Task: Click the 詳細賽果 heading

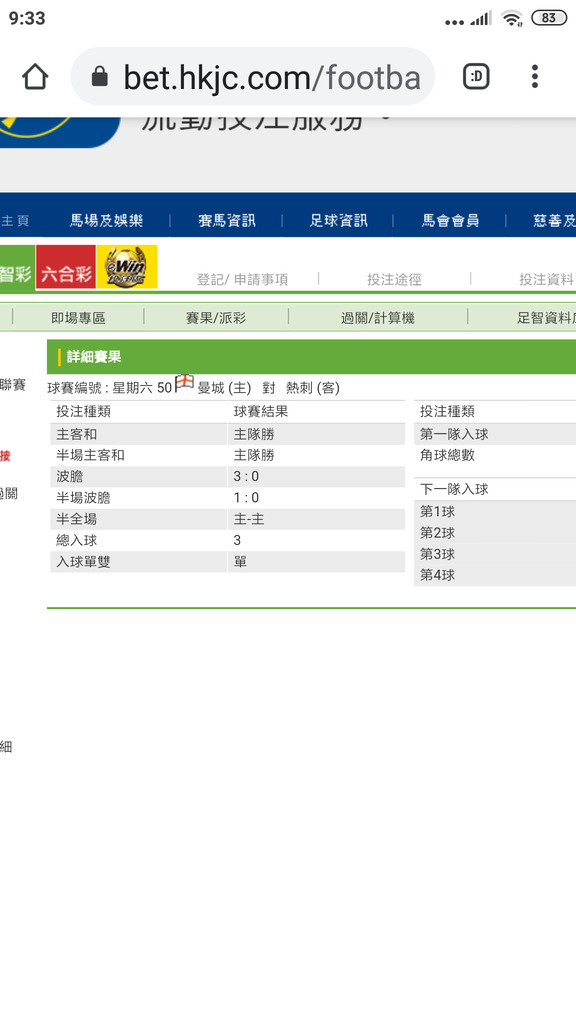Action: coord(94,357)
